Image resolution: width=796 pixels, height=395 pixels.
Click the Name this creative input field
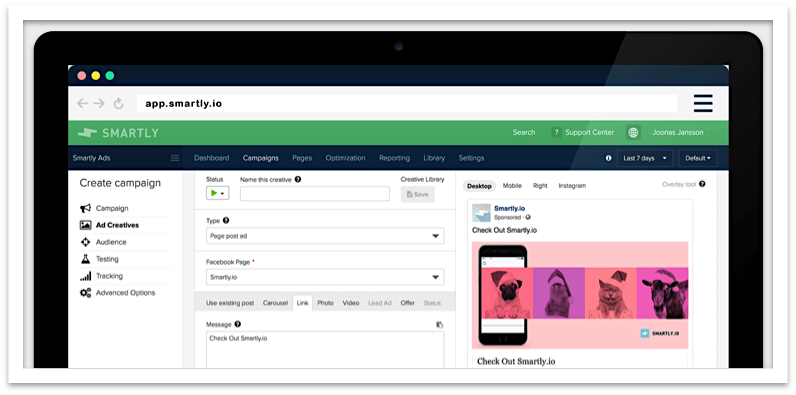[315, 194]
